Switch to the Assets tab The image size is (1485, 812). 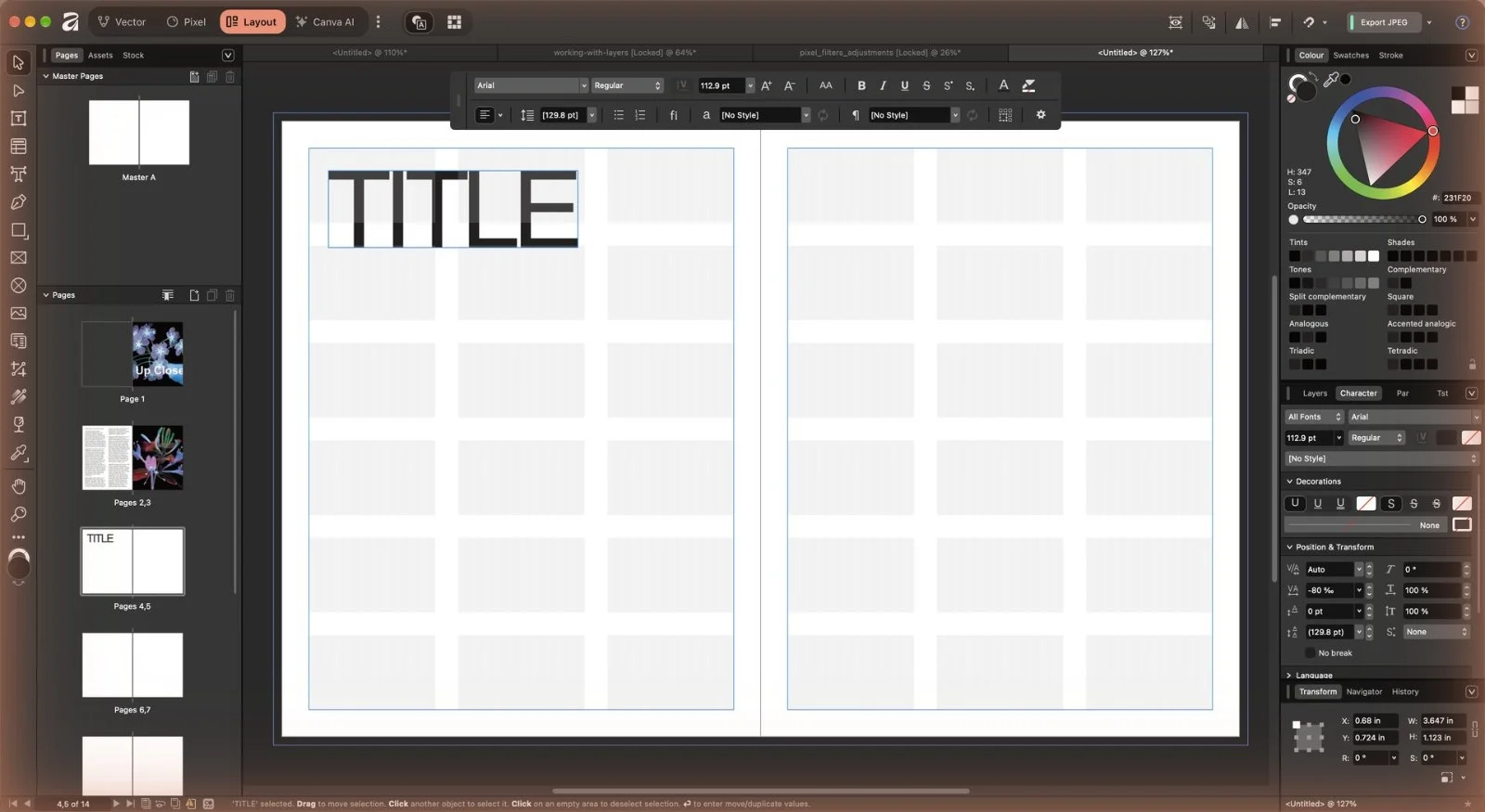pos(100,56)
